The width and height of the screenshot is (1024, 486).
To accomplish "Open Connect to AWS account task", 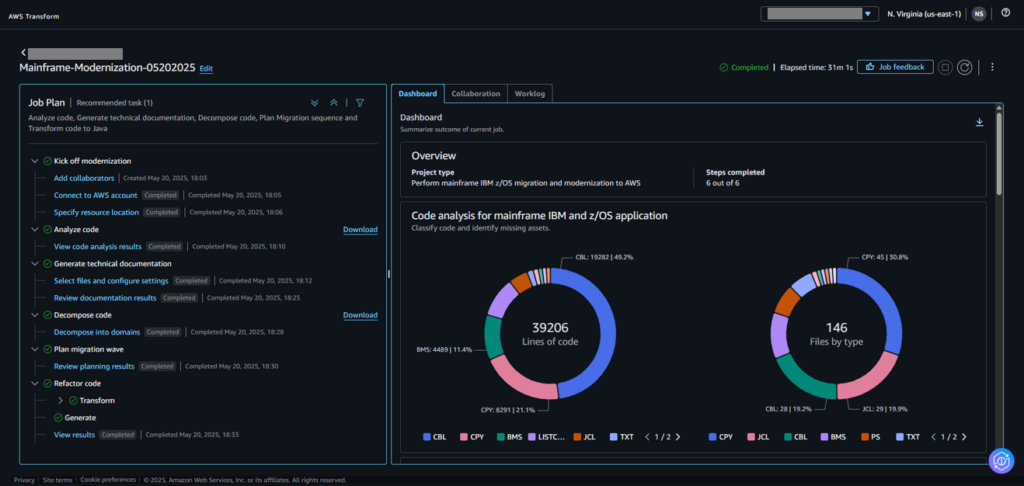I will pos(95,195).
